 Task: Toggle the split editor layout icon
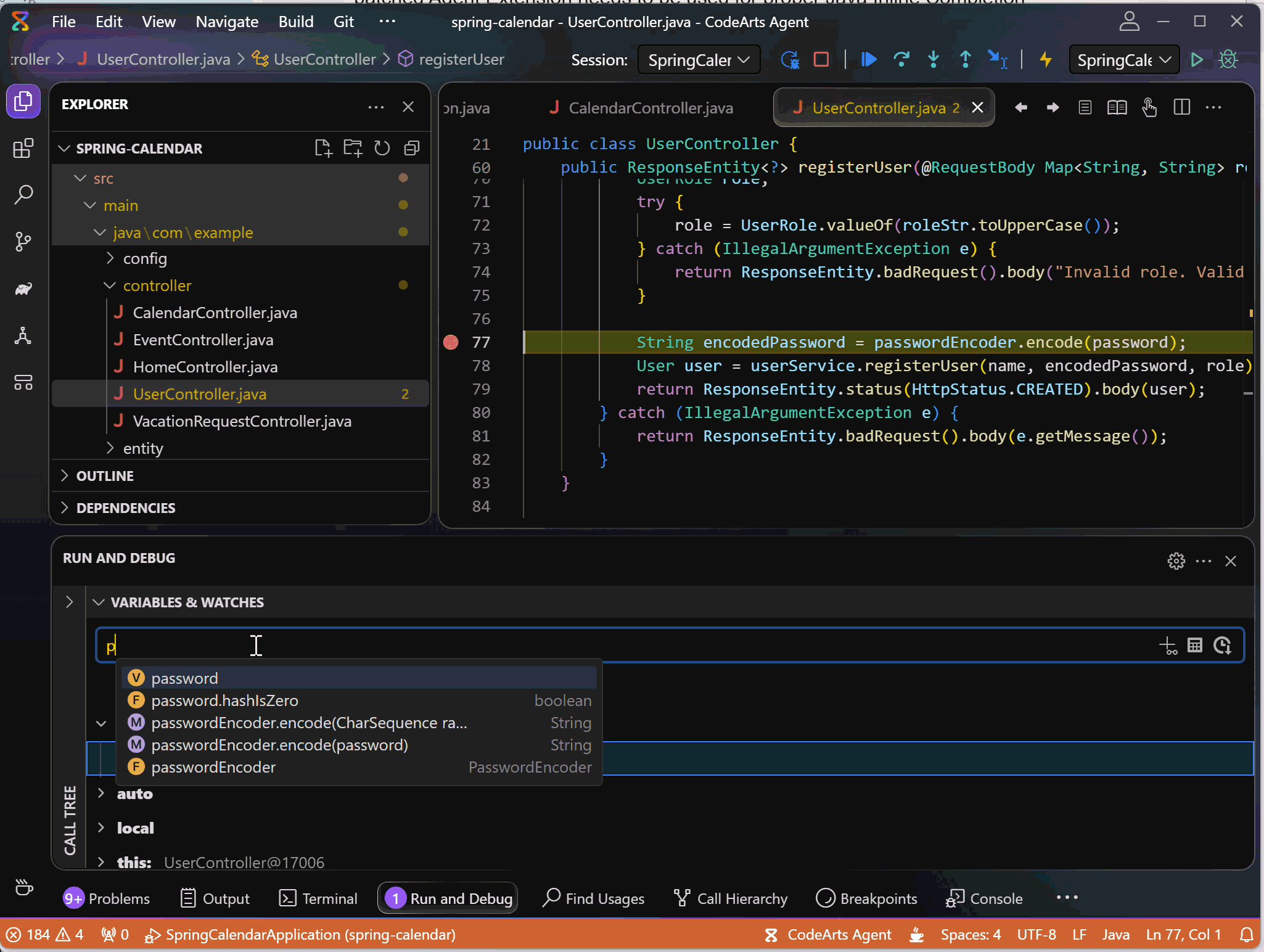[x=1181, y=108]
